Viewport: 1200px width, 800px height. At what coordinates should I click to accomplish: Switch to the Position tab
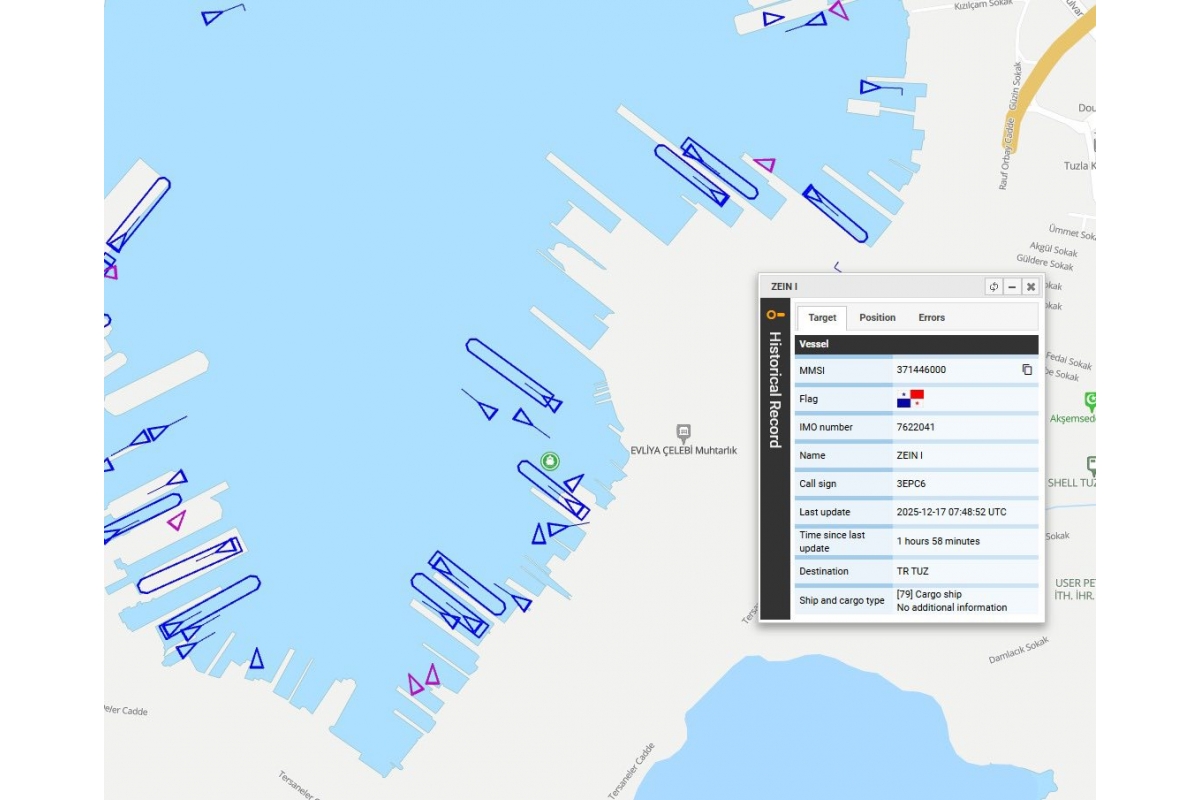click(x=877, y=318)
